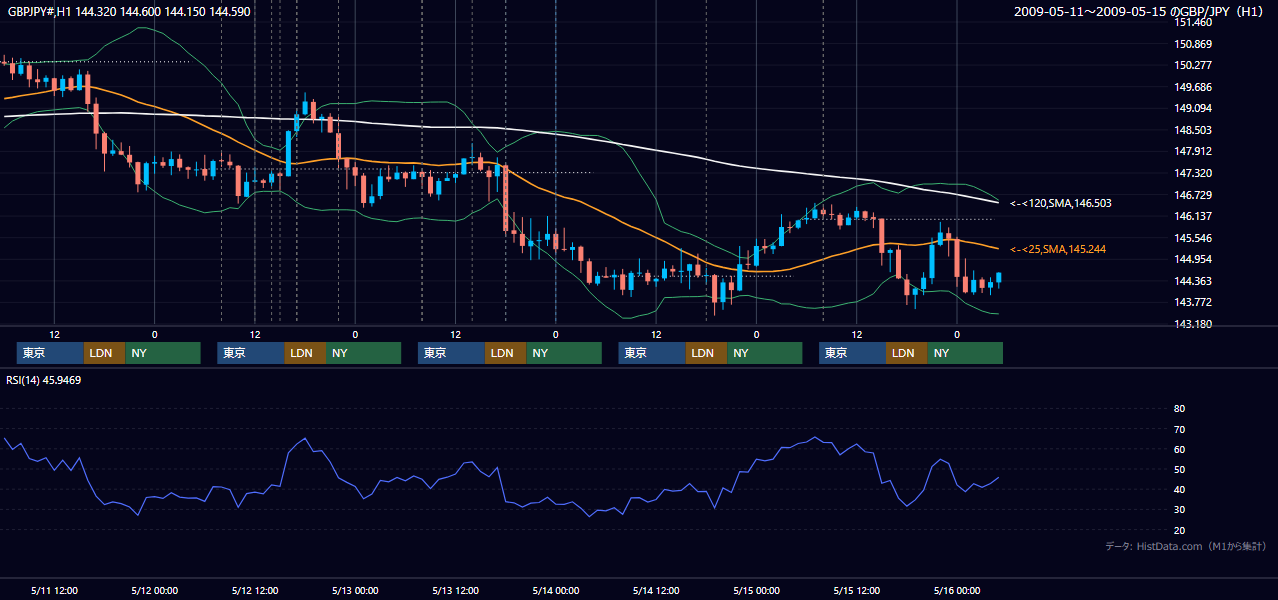Click RSI scale level 30
Viewport: 1278px width, 600px height.
[1179, 510]
